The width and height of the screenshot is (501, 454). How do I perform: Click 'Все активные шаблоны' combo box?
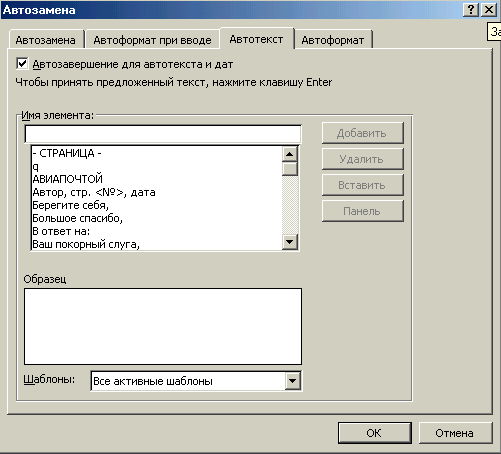[x=196, y=381]
